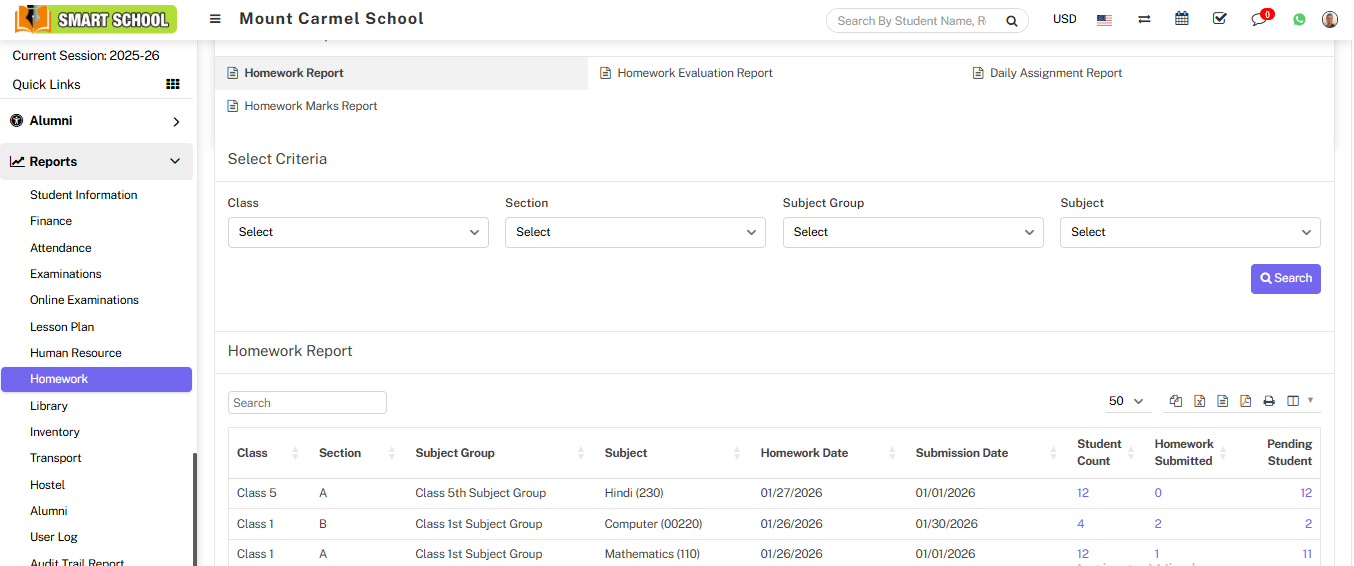Open Daily Assignment Report tab
The image size is (1354, 566).
[x=1055, y=73]
